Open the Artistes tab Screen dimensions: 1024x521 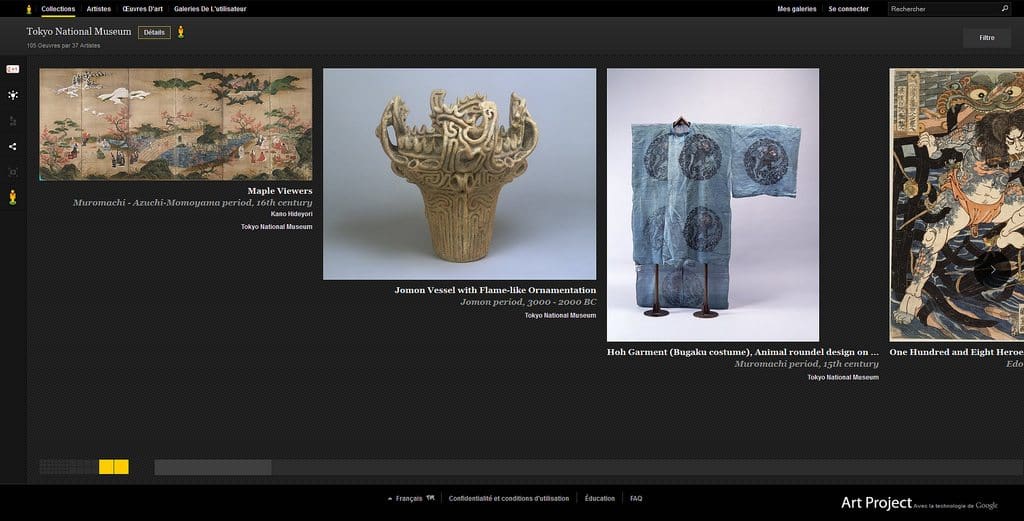[x=99, y=9]
